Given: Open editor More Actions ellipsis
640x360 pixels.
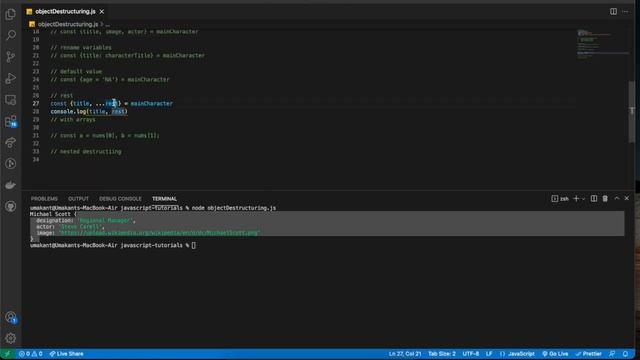Looking at the screenshot, I should tap(625, 11).
